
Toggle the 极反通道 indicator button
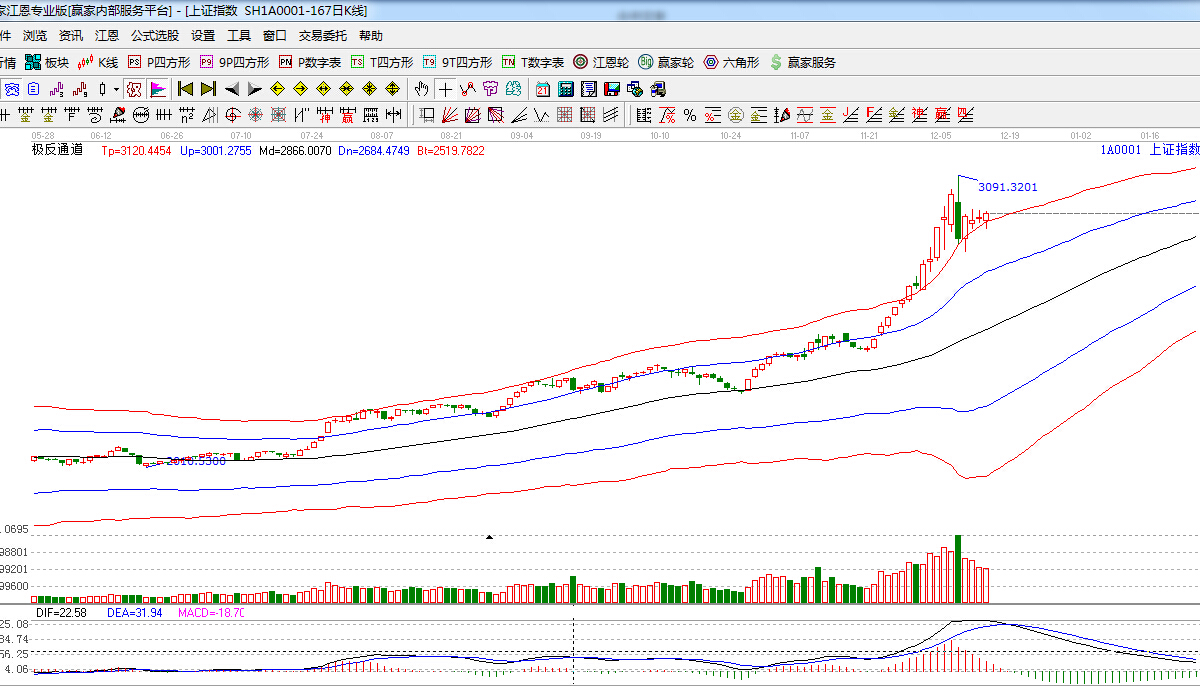[134, 88]
